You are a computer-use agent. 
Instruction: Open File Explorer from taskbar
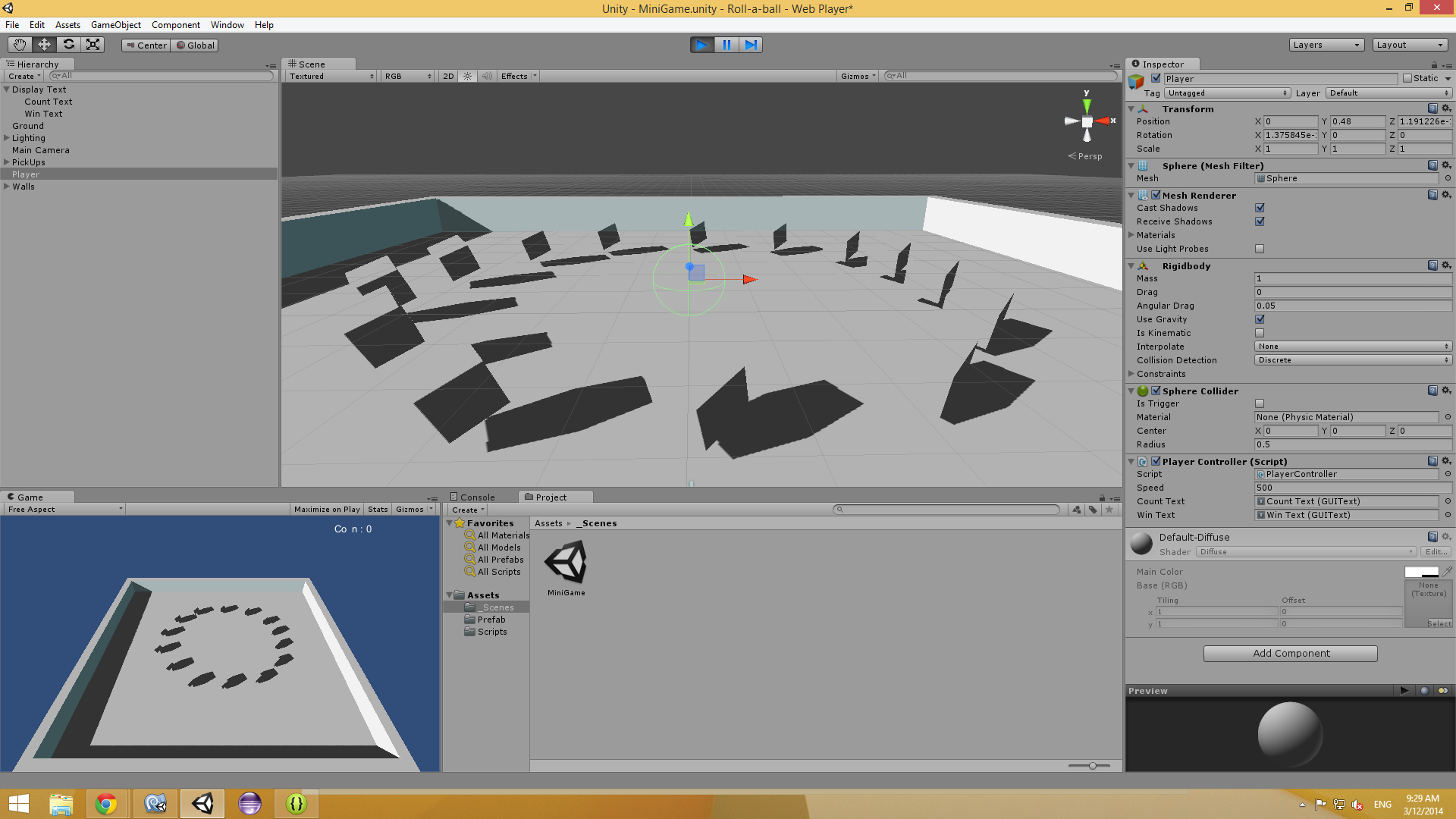pyautogui.click(x=61, y=804)
